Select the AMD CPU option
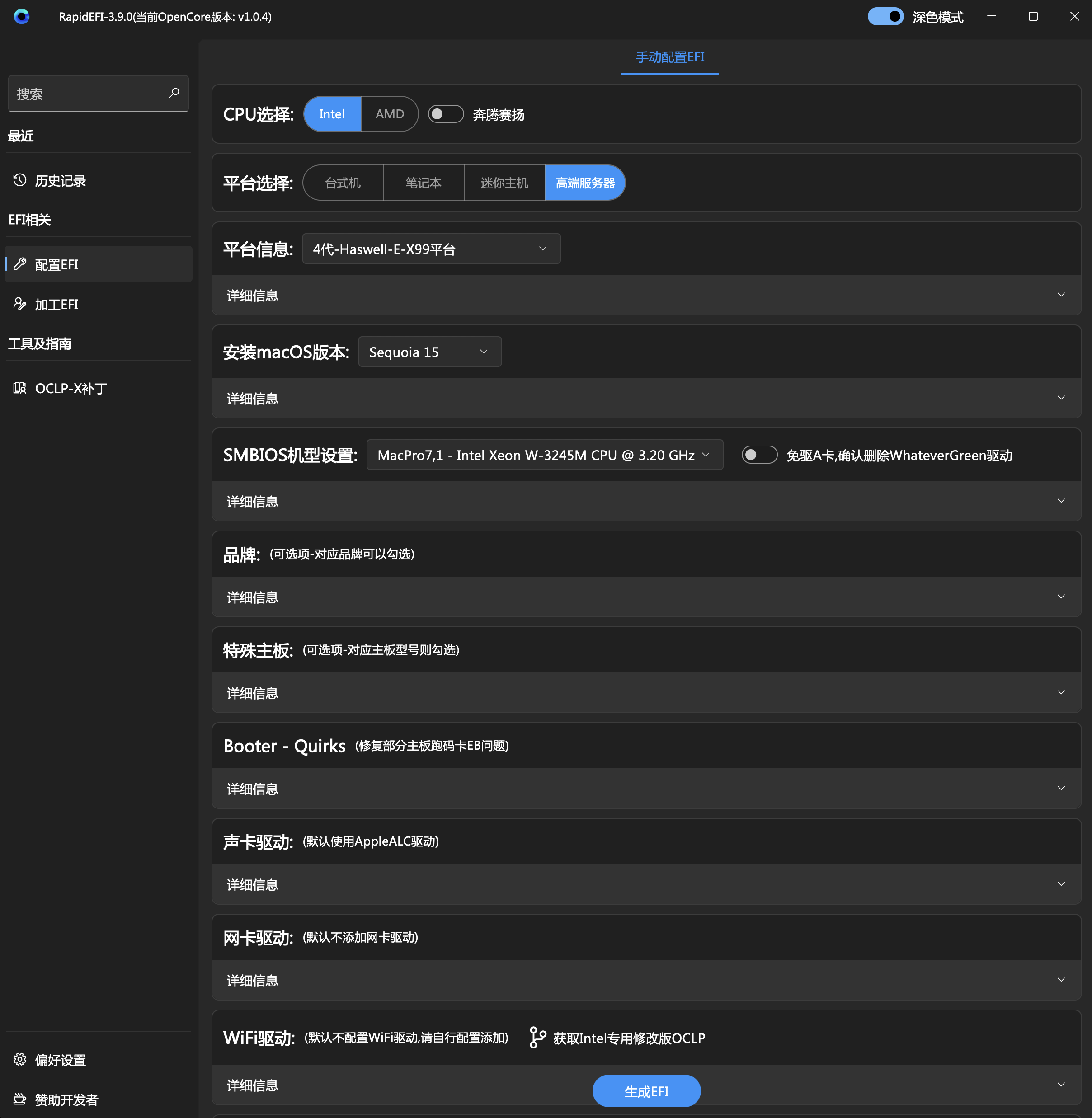The image size is (1092, 1118). point(390,114)
